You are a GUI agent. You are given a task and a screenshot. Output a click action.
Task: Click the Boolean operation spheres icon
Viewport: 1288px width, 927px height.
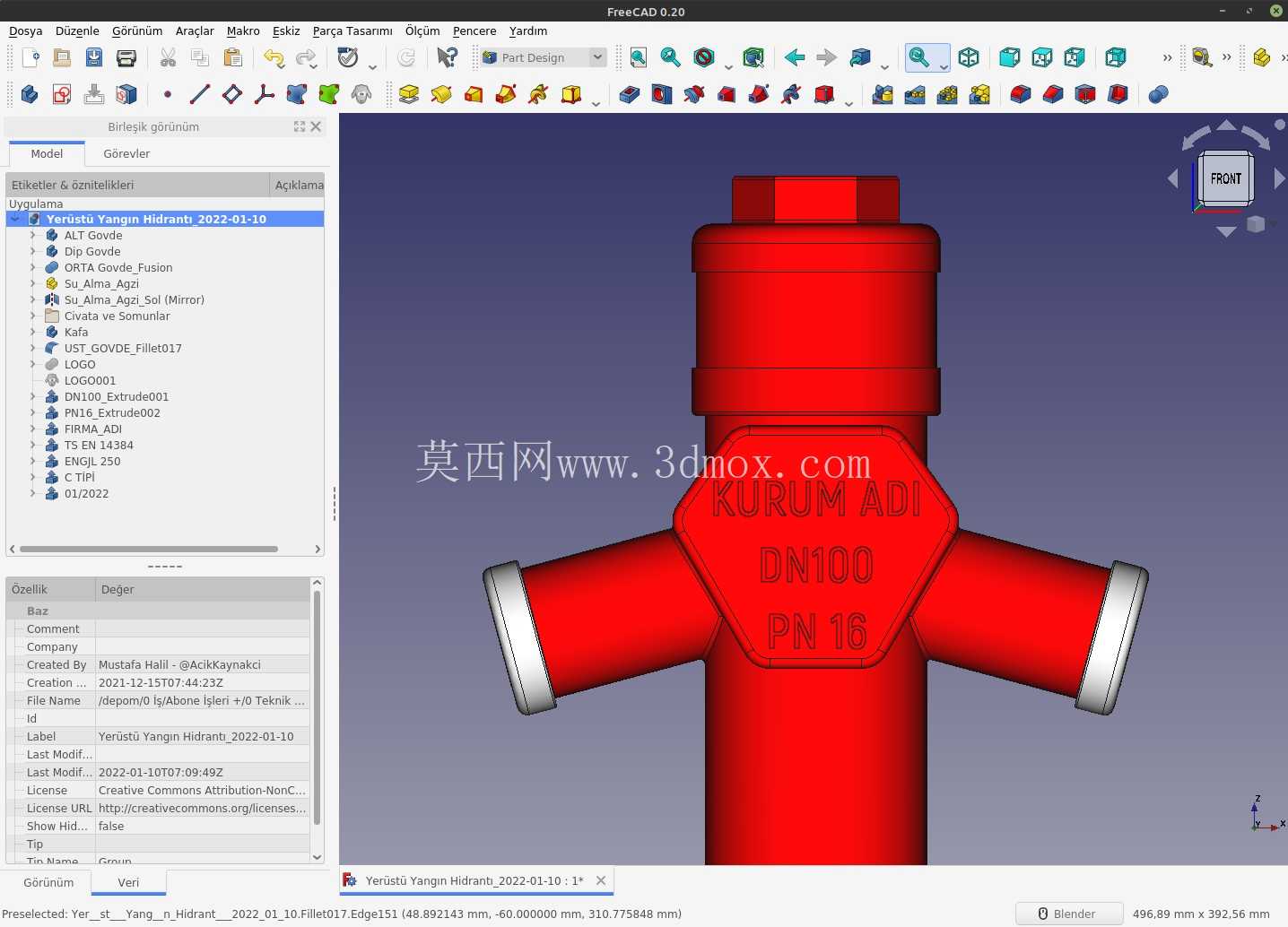point(1159,94)
